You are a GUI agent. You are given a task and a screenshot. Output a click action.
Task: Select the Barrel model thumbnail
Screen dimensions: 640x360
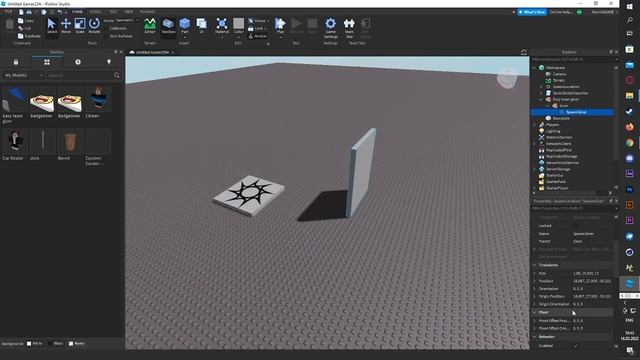(x=70, y=141)
